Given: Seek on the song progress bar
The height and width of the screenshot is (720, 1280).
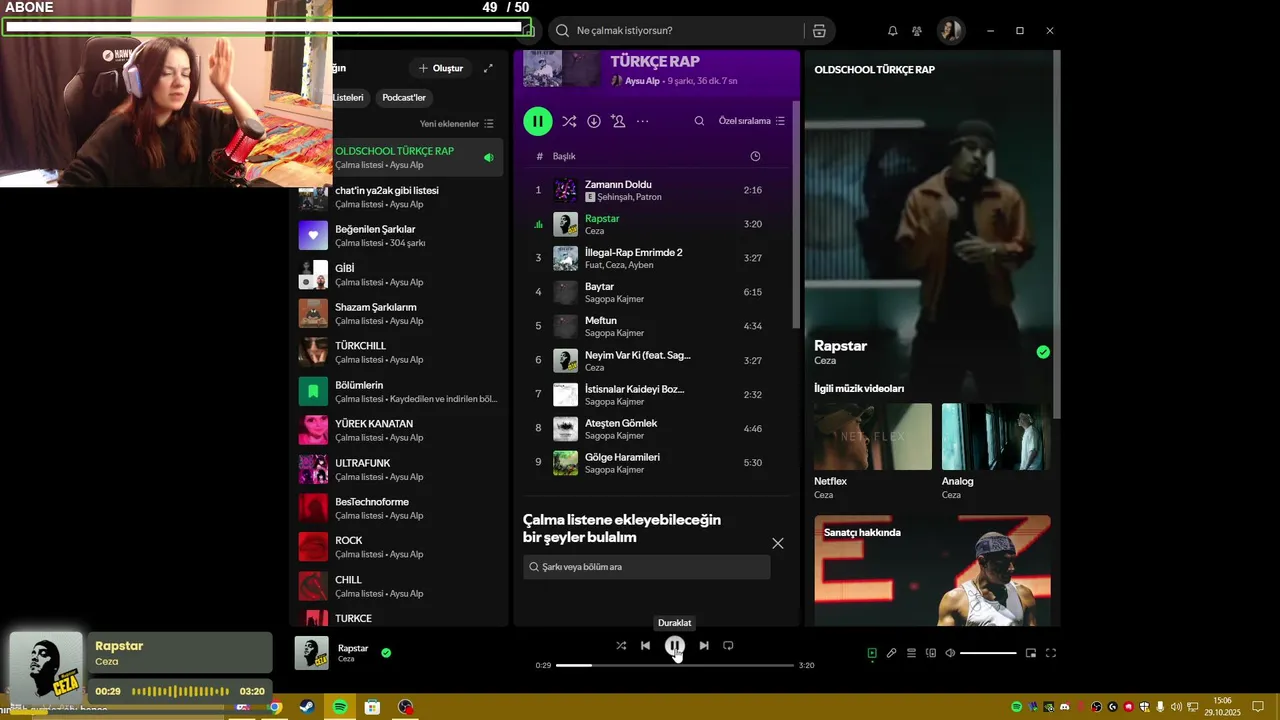Looking at the screenshot, I should 675,665.
